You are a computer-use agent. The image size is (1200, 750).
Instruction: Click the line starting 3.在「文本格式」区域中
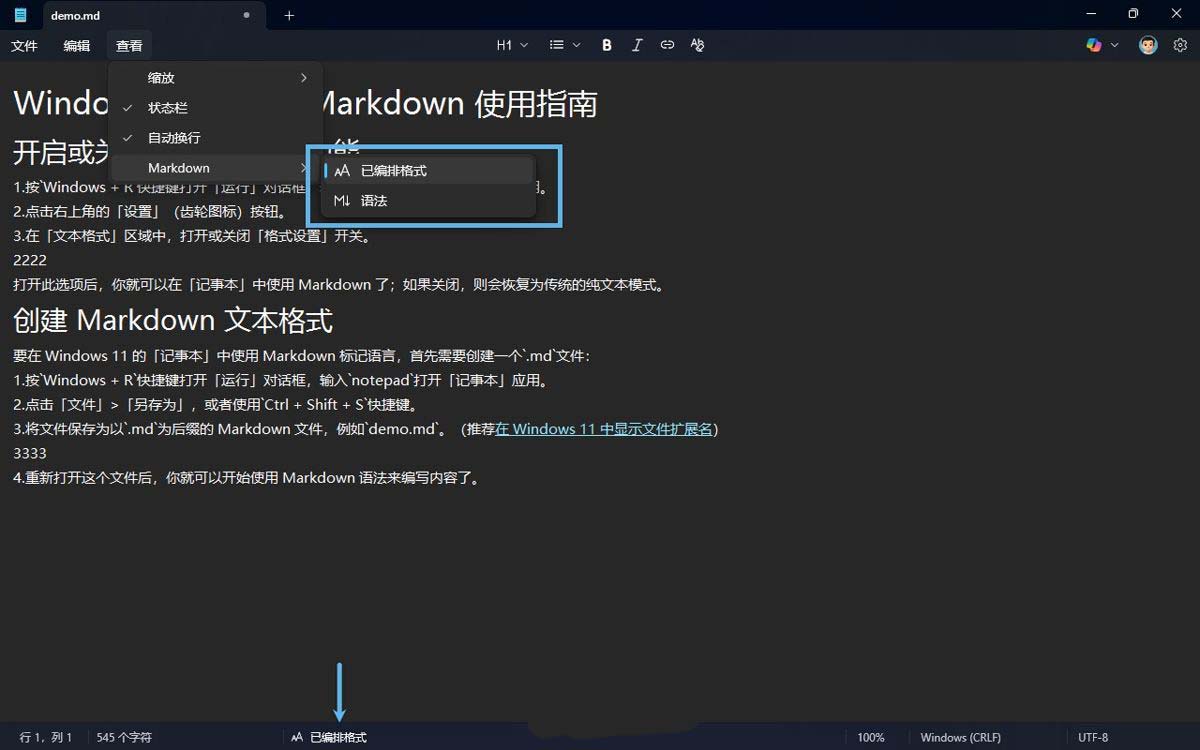click(x=193, y=236)
